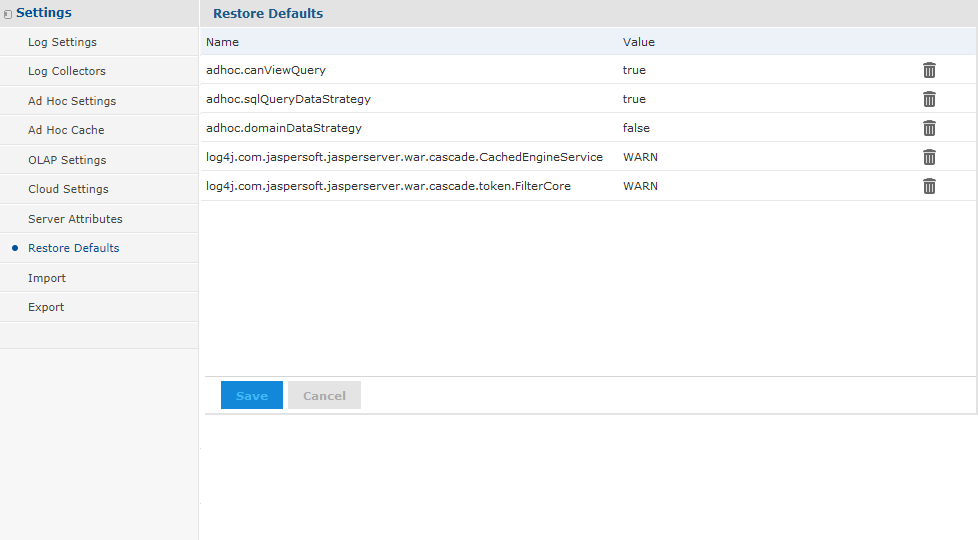Viewport: 979px width, 540px height.
Task: Click the false value of adhoc.domainDataStrategy
Action: [x=636, y=128]
